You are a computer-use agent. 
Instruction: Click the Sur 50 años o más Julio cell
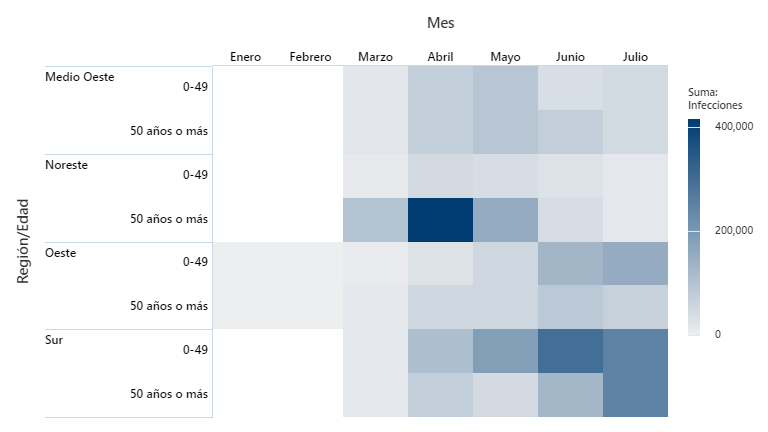[x=635, y=394]
